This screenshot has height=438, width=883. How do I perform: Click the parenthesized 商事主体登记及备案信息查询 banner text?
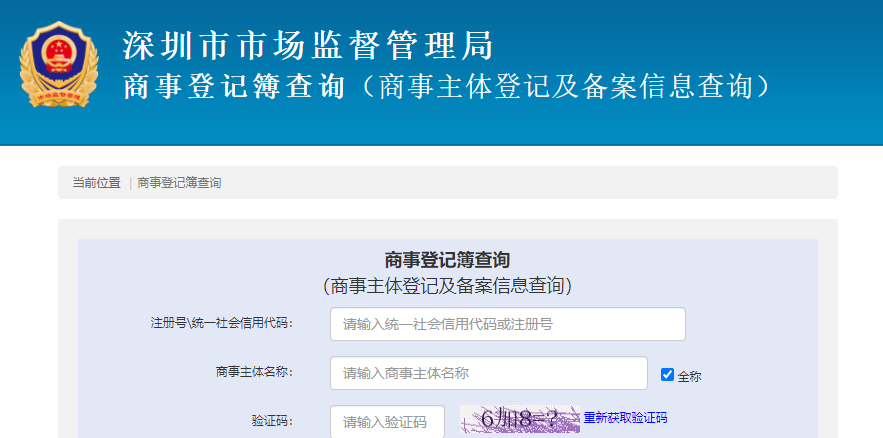tap(563, 87)
